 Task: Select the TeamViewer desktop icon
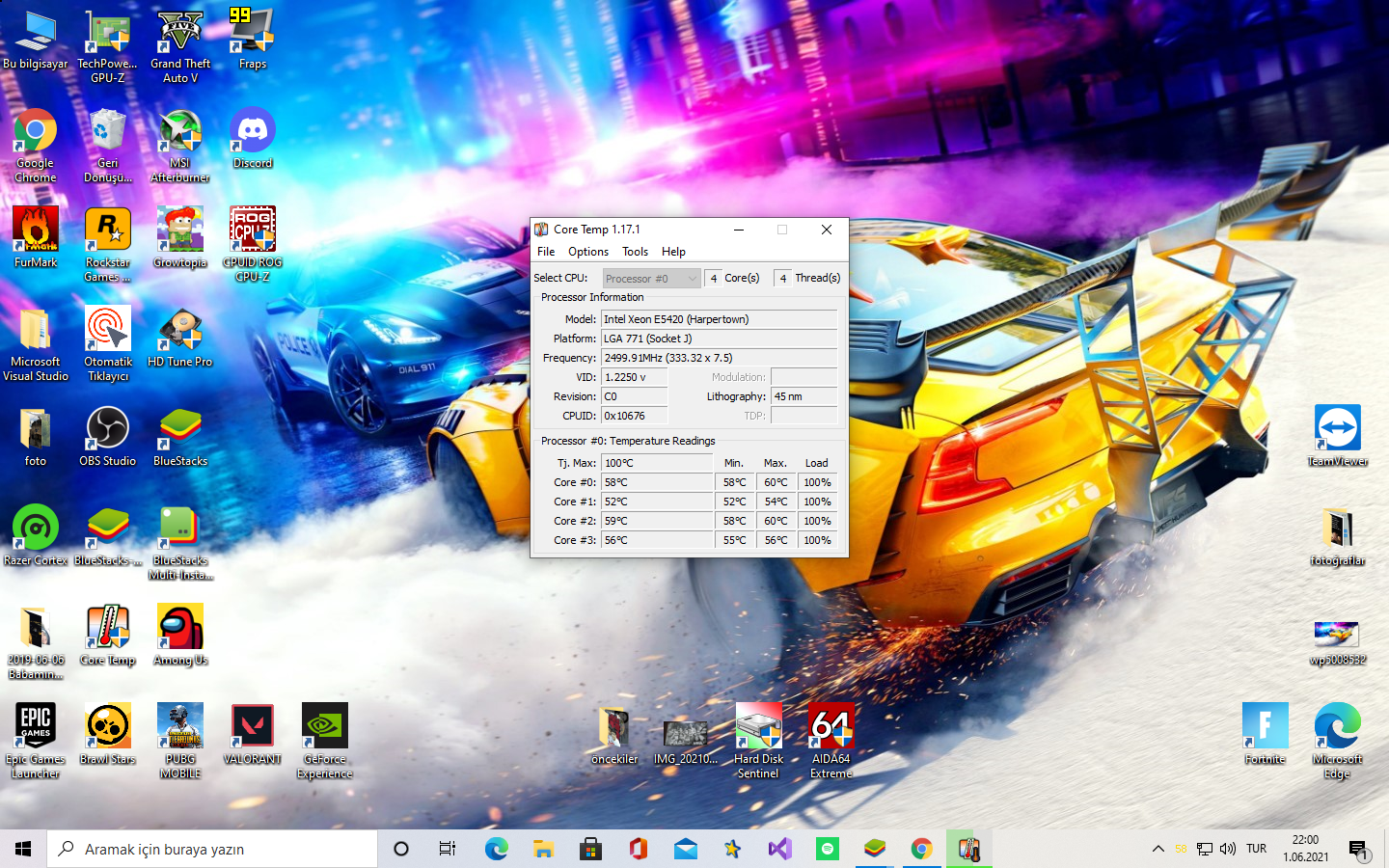point(1338,437)
